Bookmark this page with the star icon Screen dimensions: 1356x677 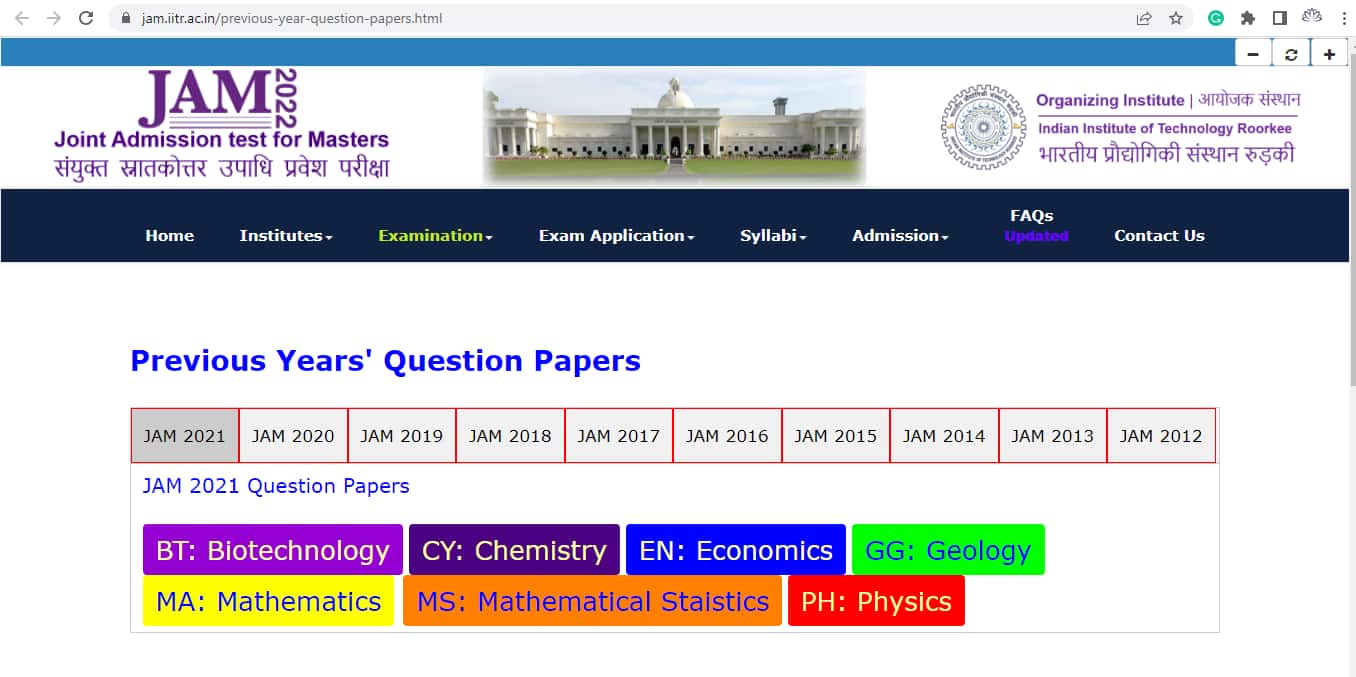[1176, 18]
